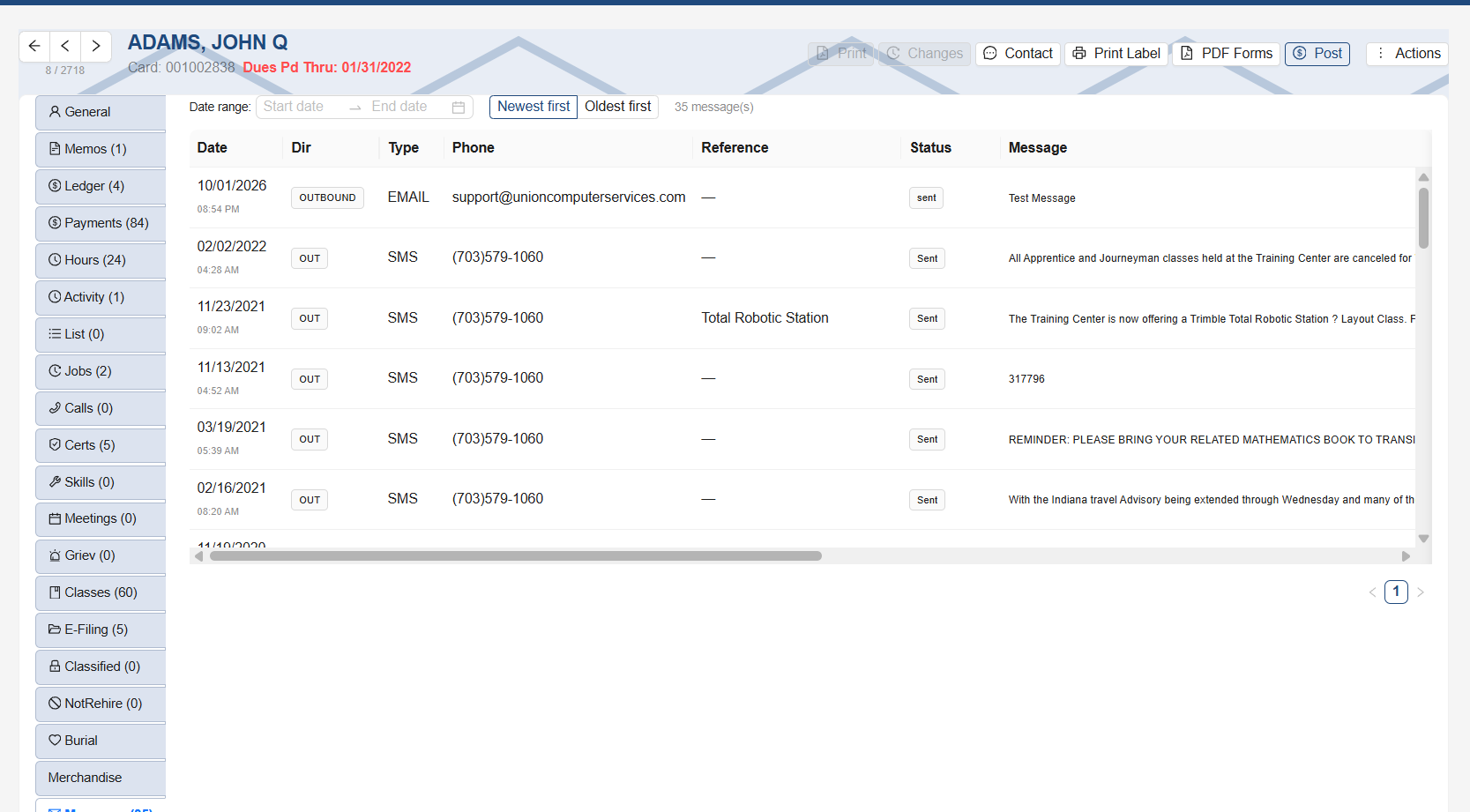The image size is (1470, 812).
Task: Click the vertical table scrollbar thumb
Action: tap(1423, 218)
